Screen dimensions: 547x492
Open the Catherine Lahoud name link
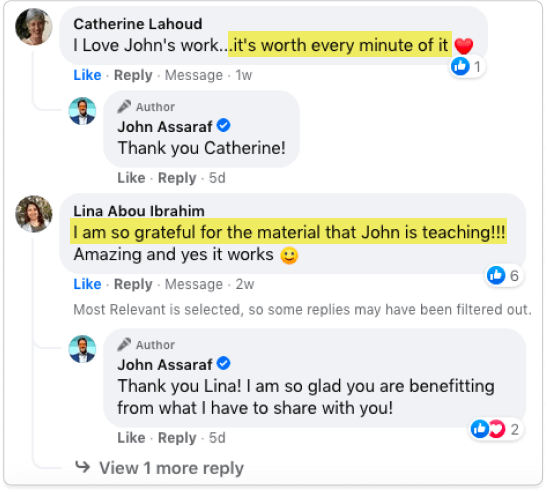point(138,24)
